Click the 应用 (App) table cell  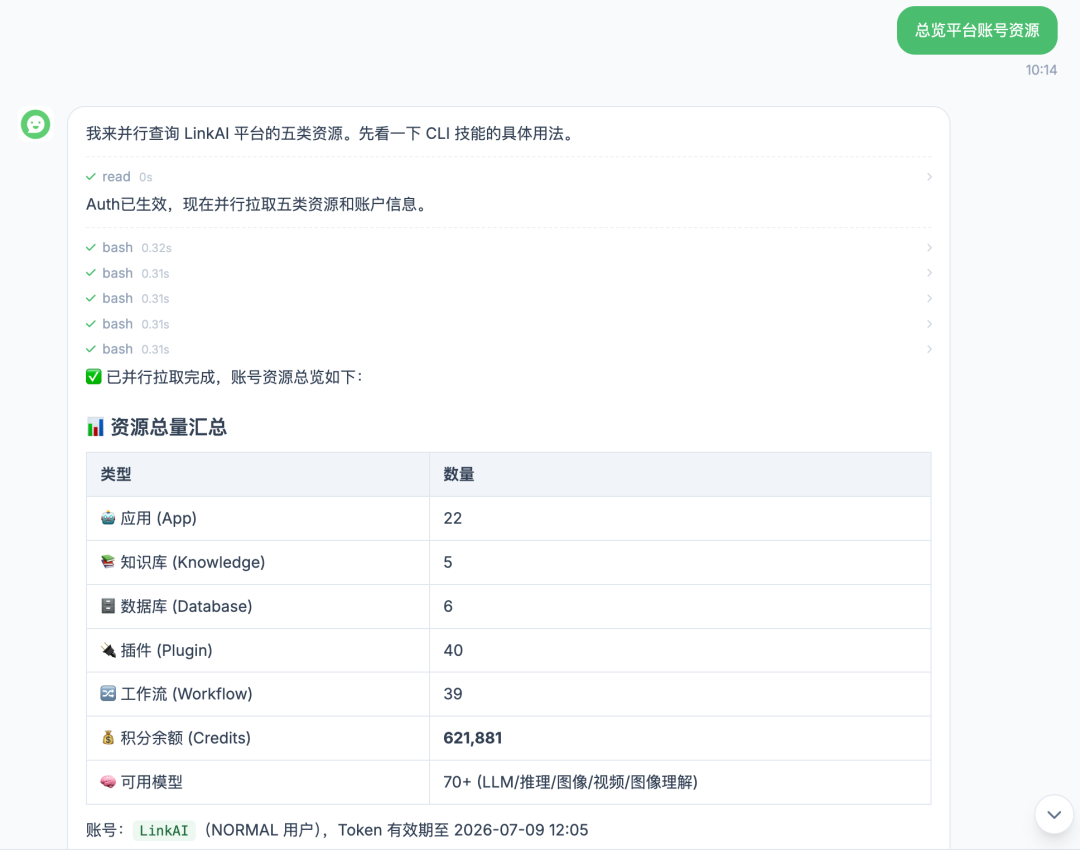(x=258, y=519)
